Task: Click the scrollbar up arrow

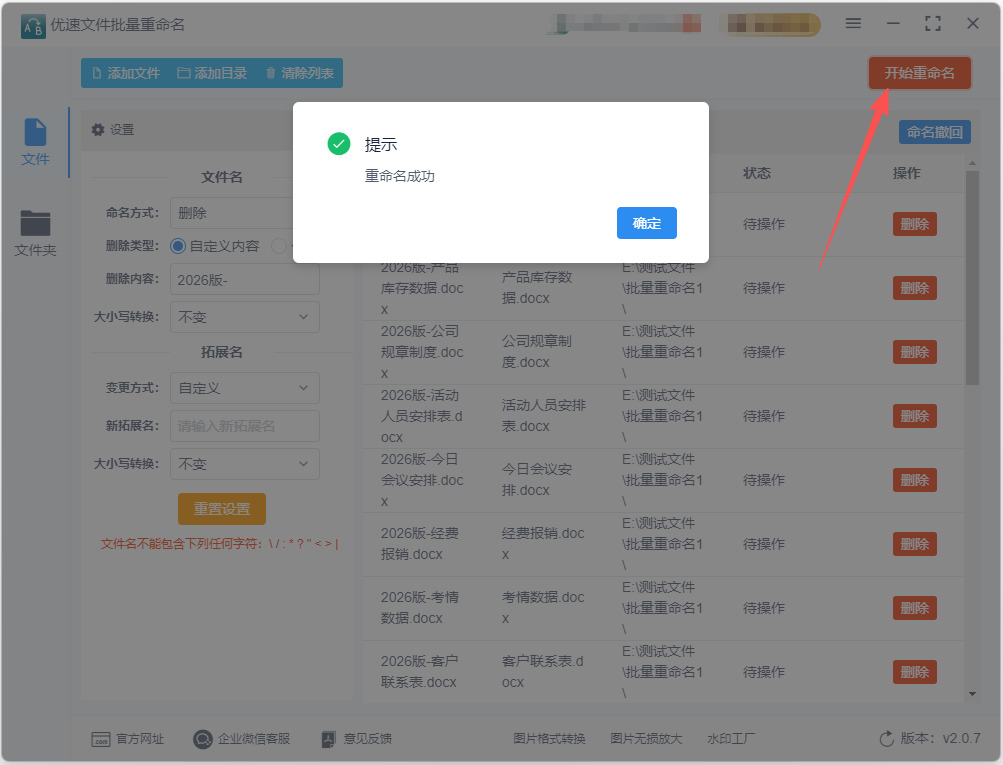Action: point(972,164)
